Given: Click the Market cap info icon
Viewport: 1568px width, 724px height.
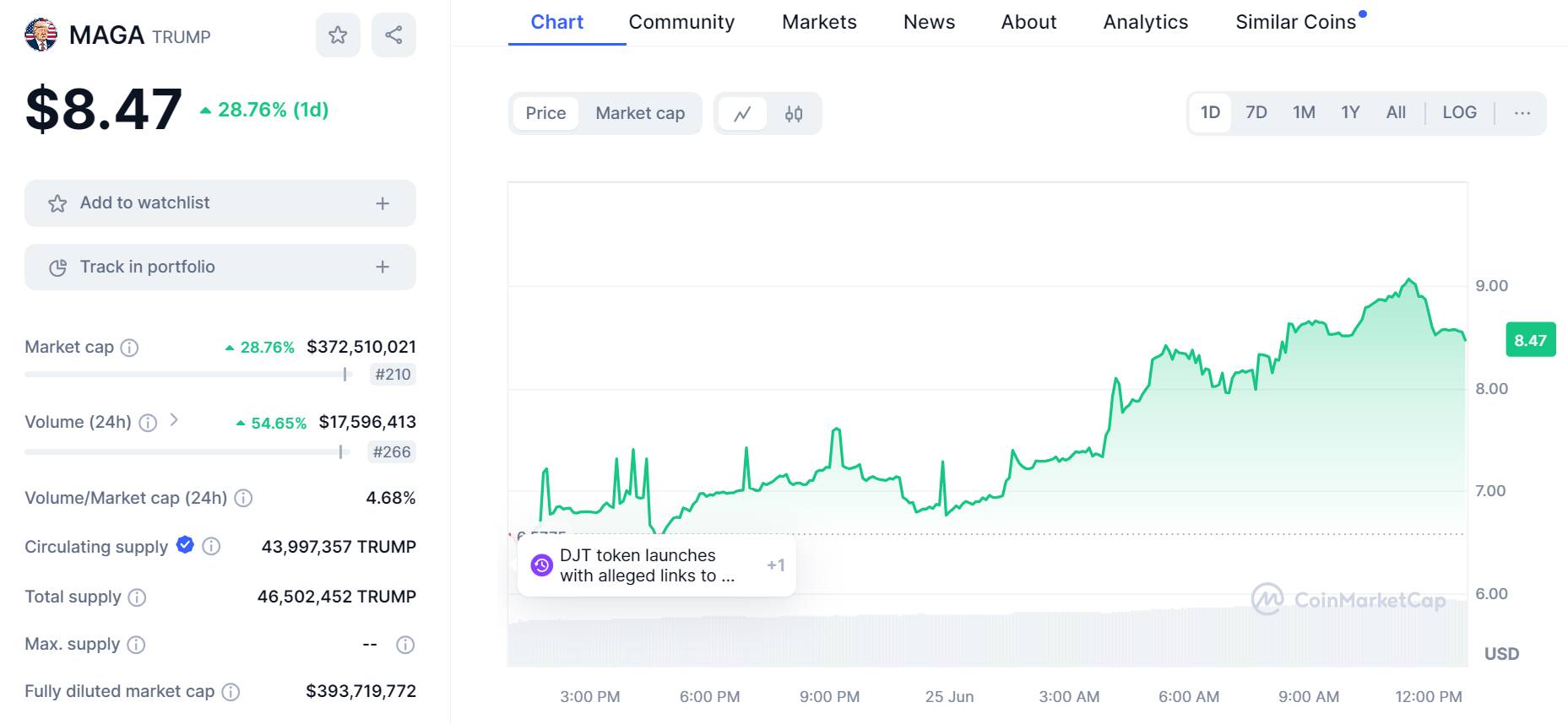Looking at the screenshot, I should coord(129,348).
